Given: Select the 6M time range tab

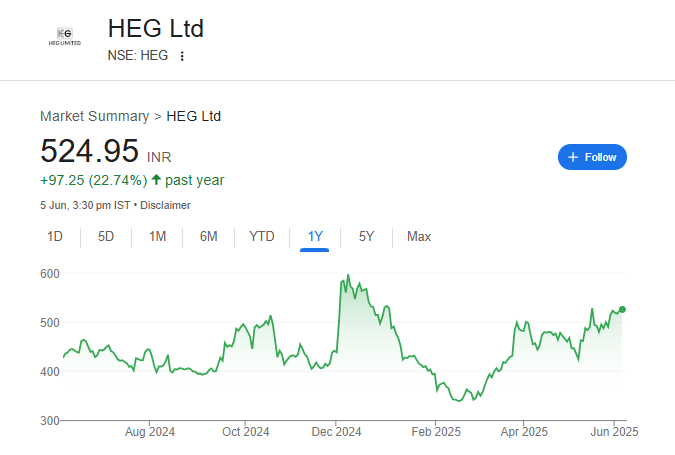Looking at the screenshot, I should (208, 236).
